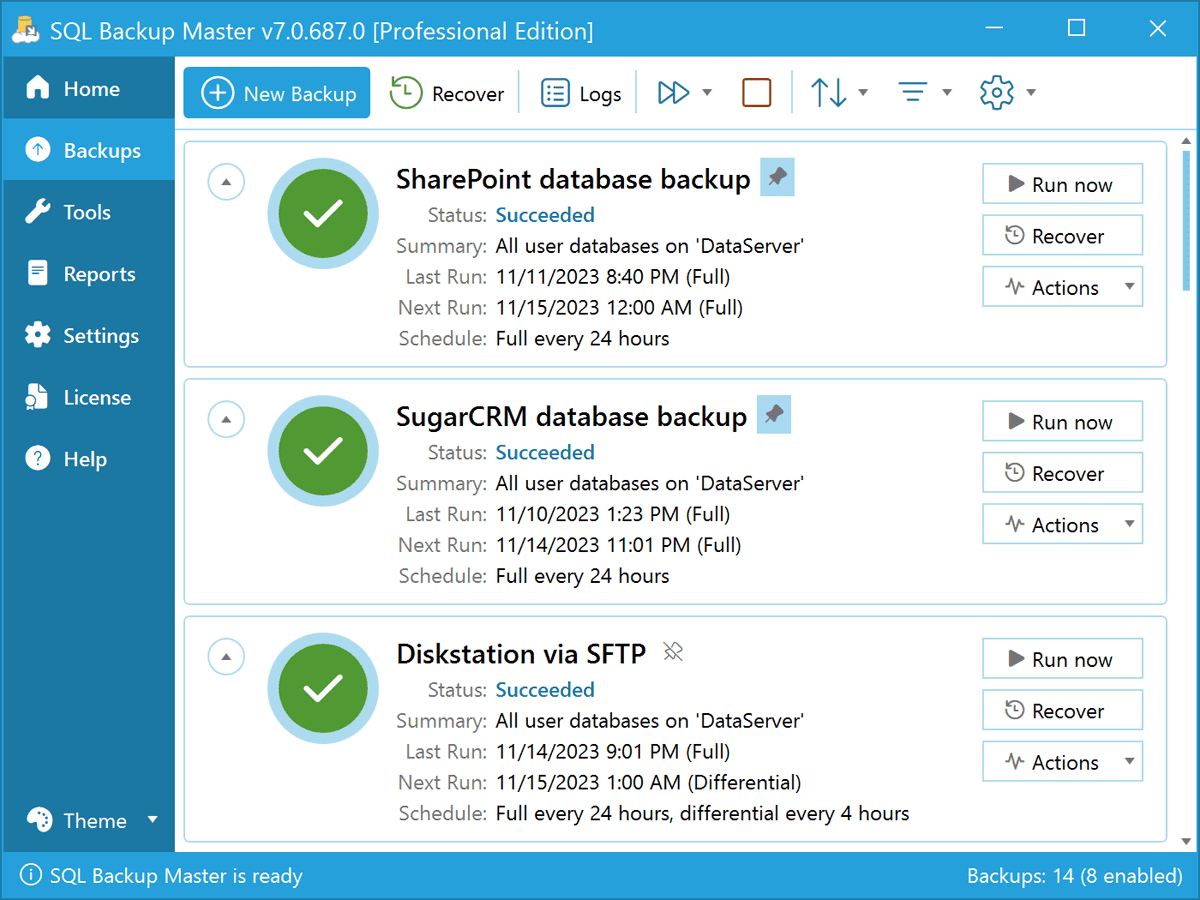Run the Diskstation via SFTP backup now
The width and height of the screenshot is (1200, 900).
[1062, 660]
